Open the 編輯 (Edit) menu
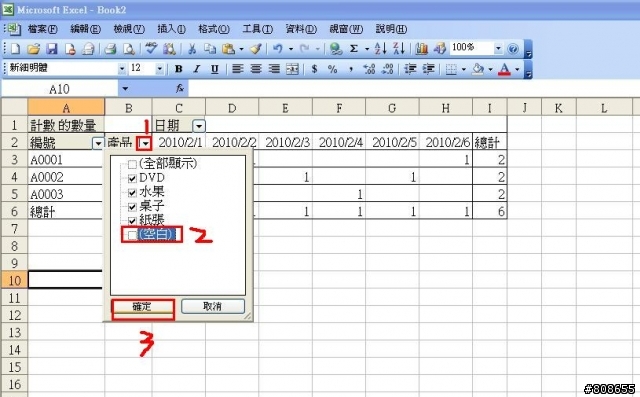 pos(85,29)
